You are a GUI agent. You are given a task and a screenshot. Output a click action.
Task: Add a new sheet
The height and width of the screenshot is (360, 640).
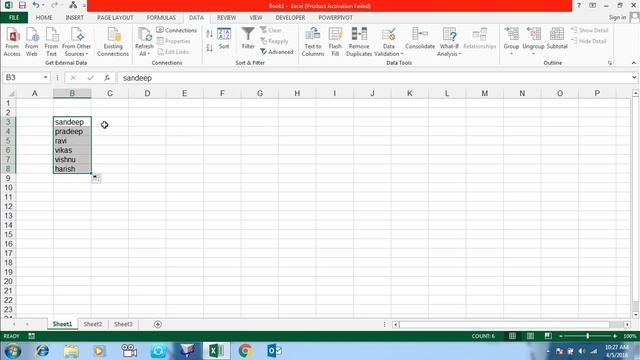(x=158, y=324)
